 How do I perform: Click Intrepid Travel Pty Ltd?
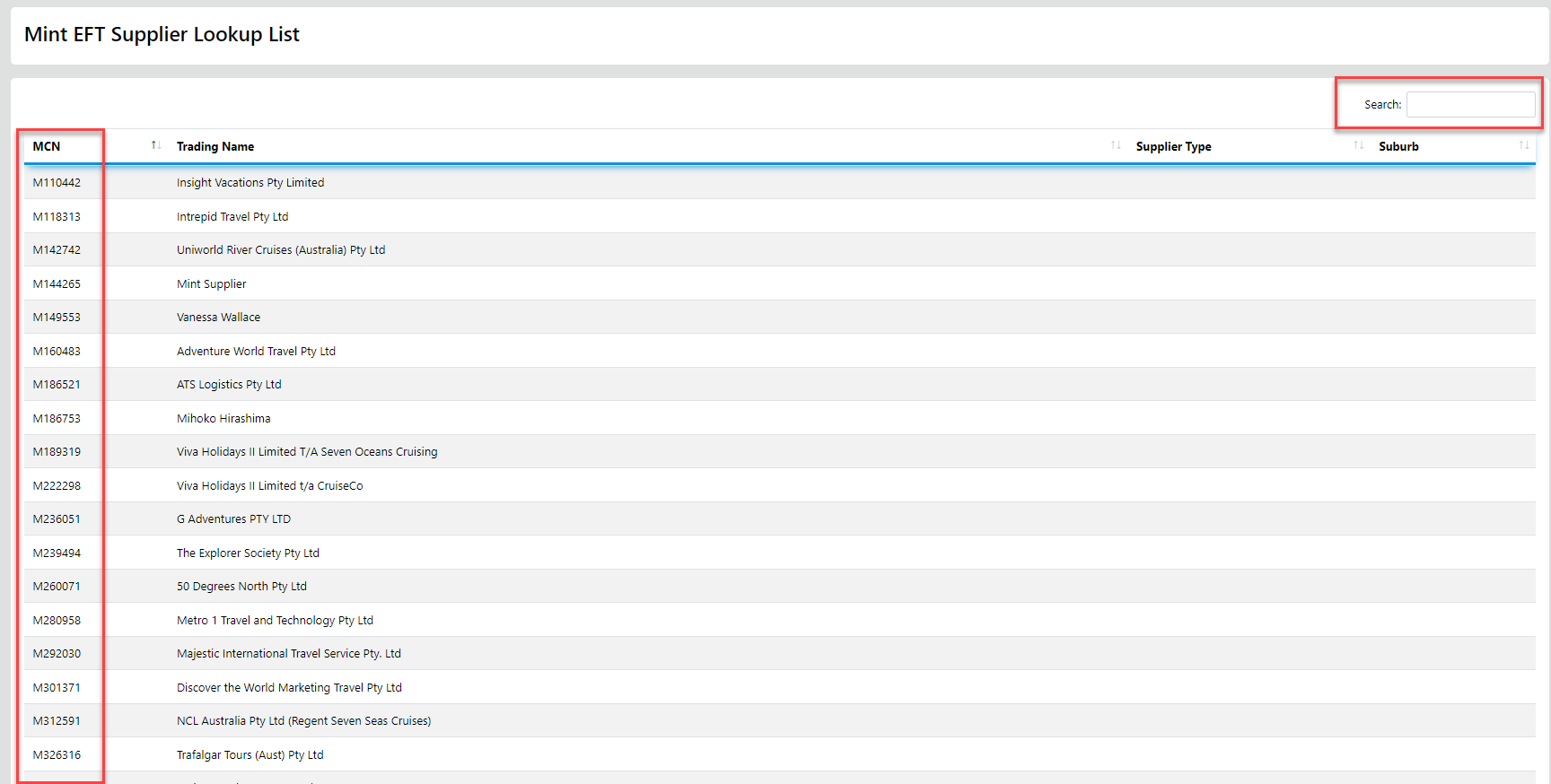click(x=232, y=217)
